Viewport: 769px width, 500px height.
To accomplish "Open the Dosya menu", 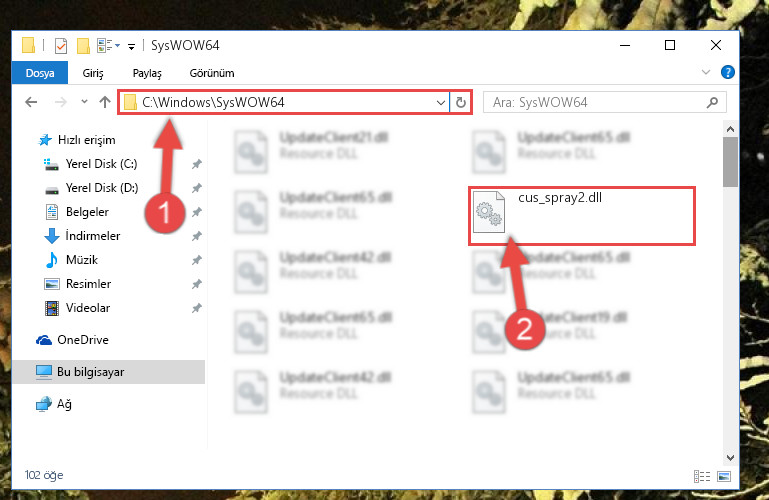I will (x=40, y=73).
